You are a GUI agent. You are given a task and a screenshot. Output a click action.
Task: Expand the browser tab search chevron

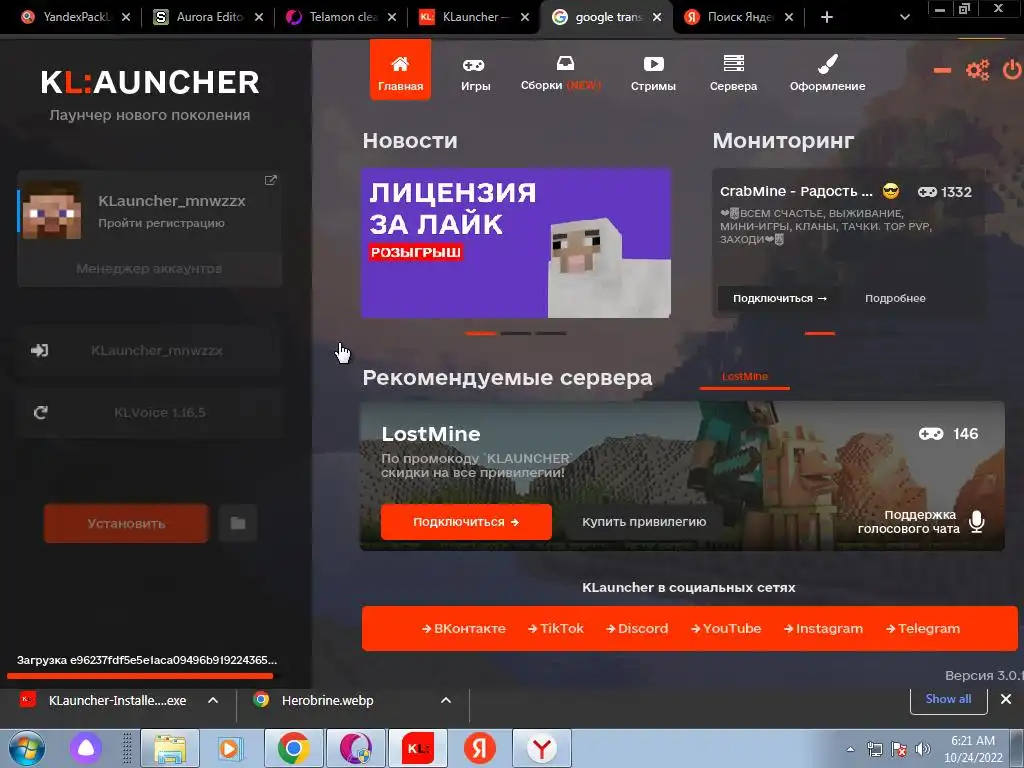tap(904, 18)
